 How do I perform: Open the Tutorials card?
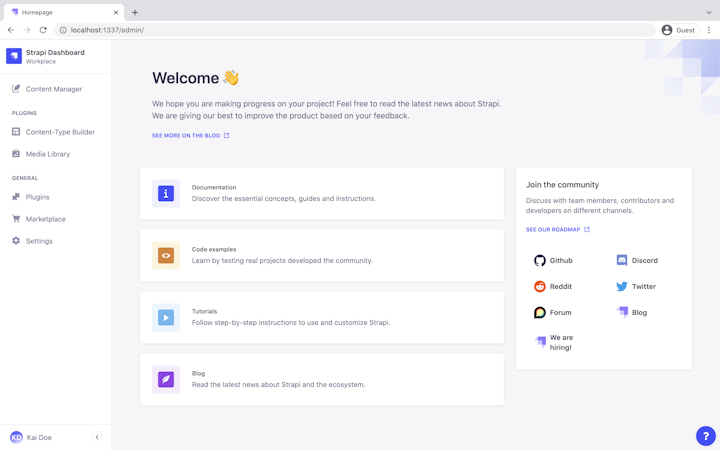point(322,317)
